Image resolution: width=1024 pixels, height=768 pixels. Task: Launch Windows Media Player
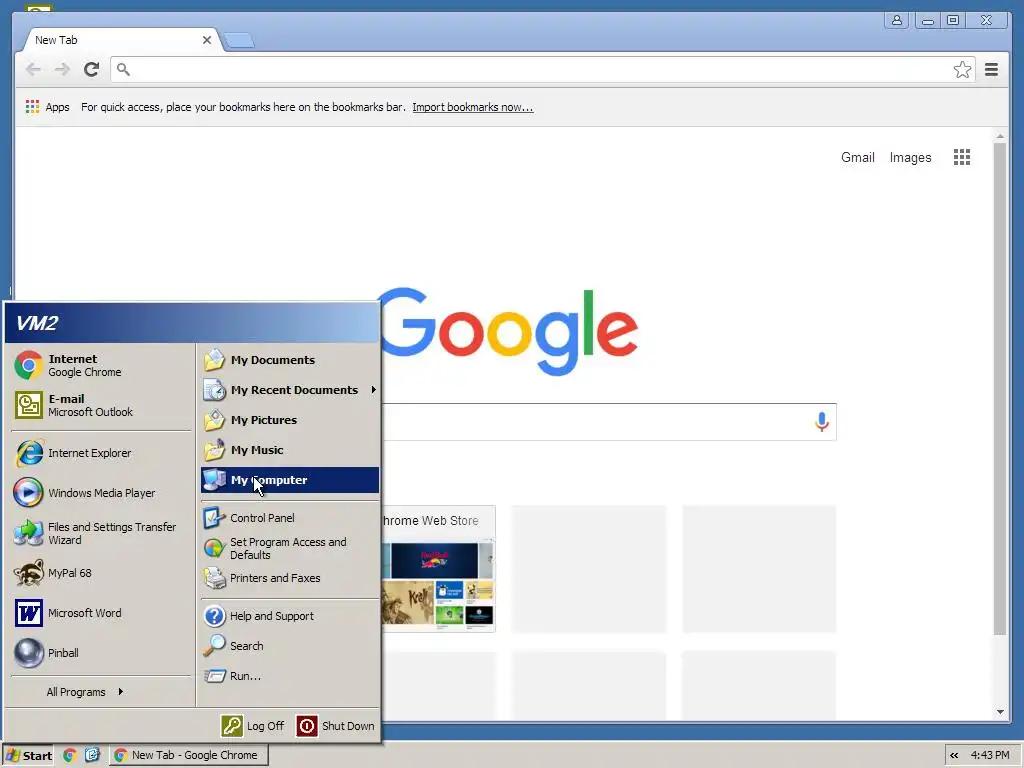(101, 492)
